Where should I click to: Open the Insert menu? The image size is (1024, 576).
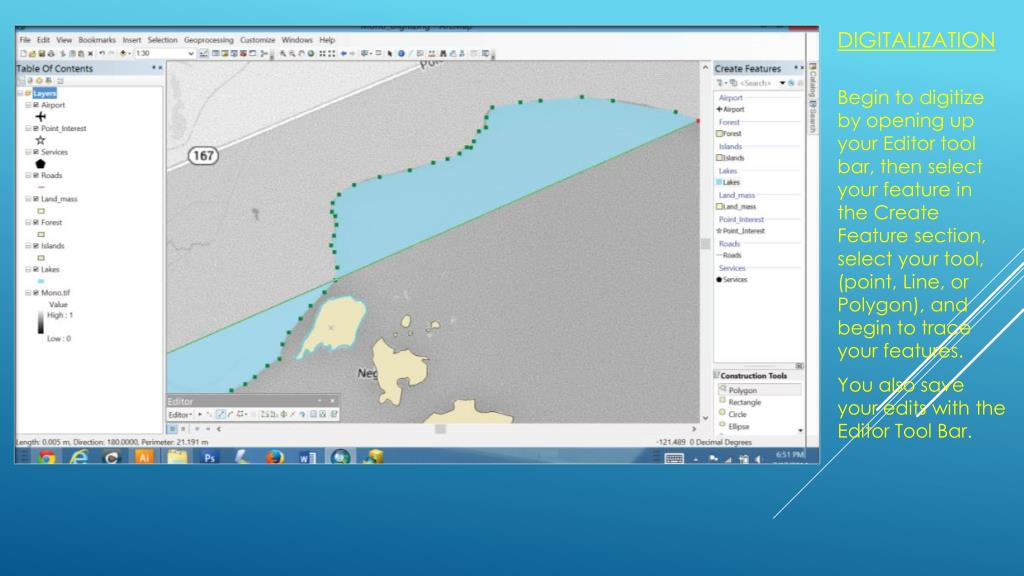point(131,40)
